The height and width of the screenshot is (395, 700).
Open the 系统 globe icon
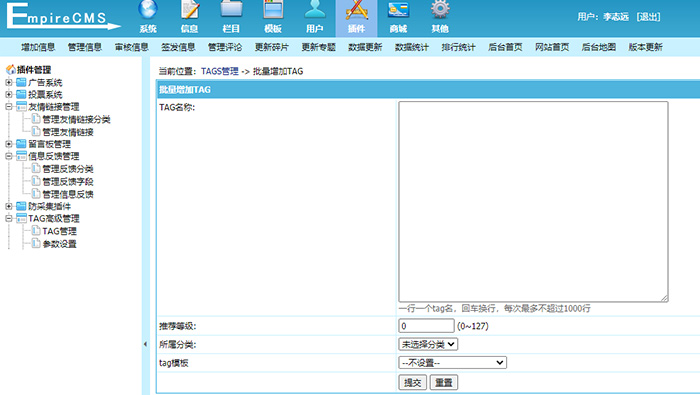click(148, 10)
